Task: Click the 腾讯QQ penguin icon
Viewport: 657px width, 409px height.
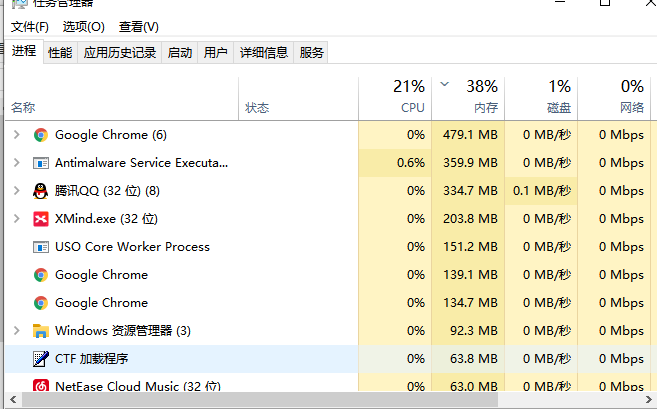Action: pos(41,191)
